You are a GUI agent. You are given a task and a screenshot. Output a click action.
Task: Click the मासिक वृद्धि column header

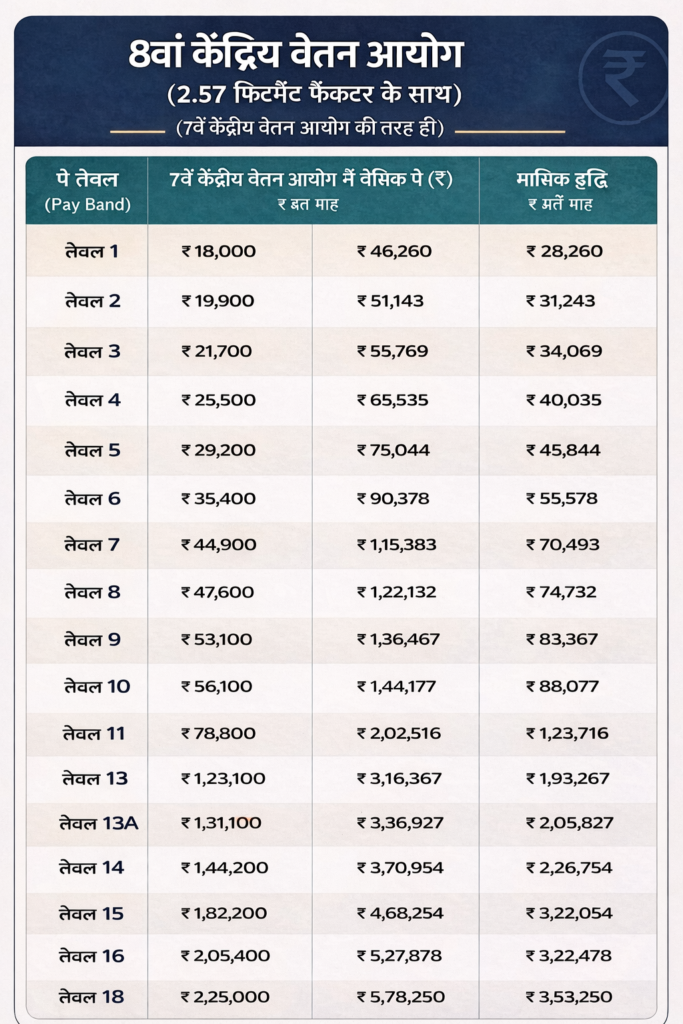click(x=568, y=190)
